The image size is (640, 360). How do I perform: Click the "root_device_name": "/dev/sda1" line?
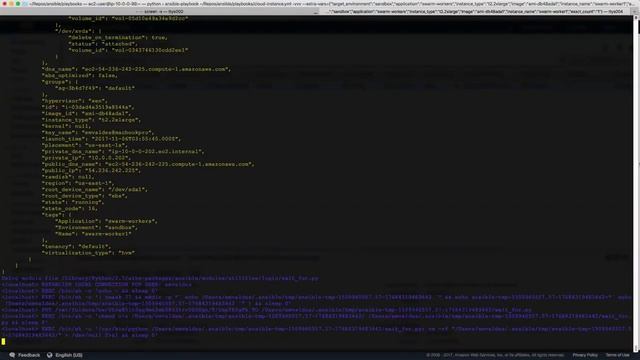tap(95, 189)
